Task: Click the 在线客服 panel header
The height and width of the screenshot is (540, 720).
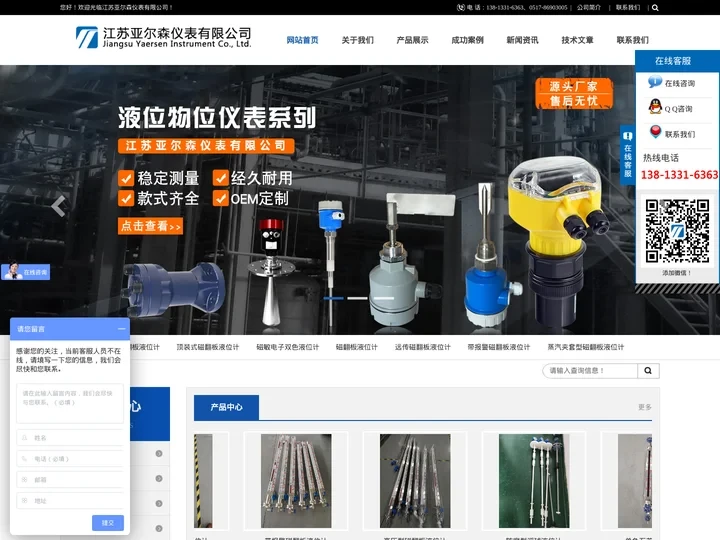Action: click(x=677, y=61)
